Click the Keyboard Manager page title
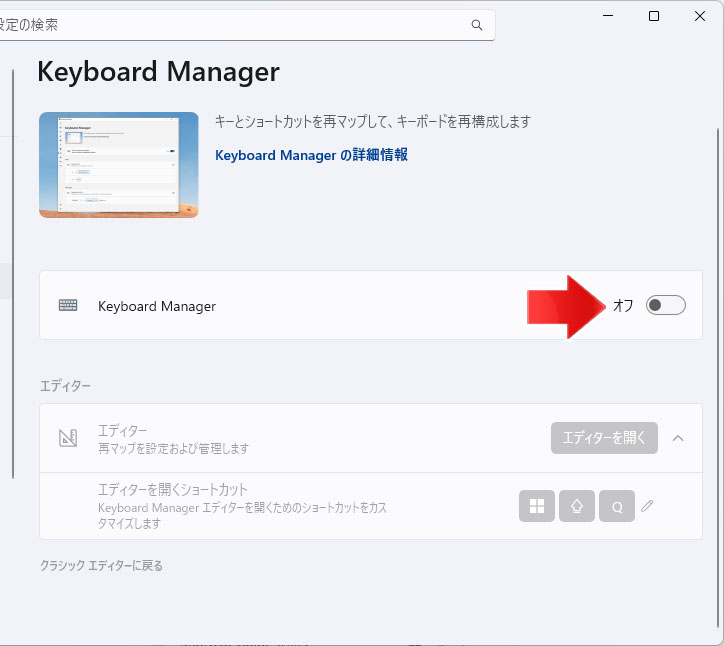Image resolution: width=724 pixels, height=646 pixels. pyautogui.click(x=158, y=72)
